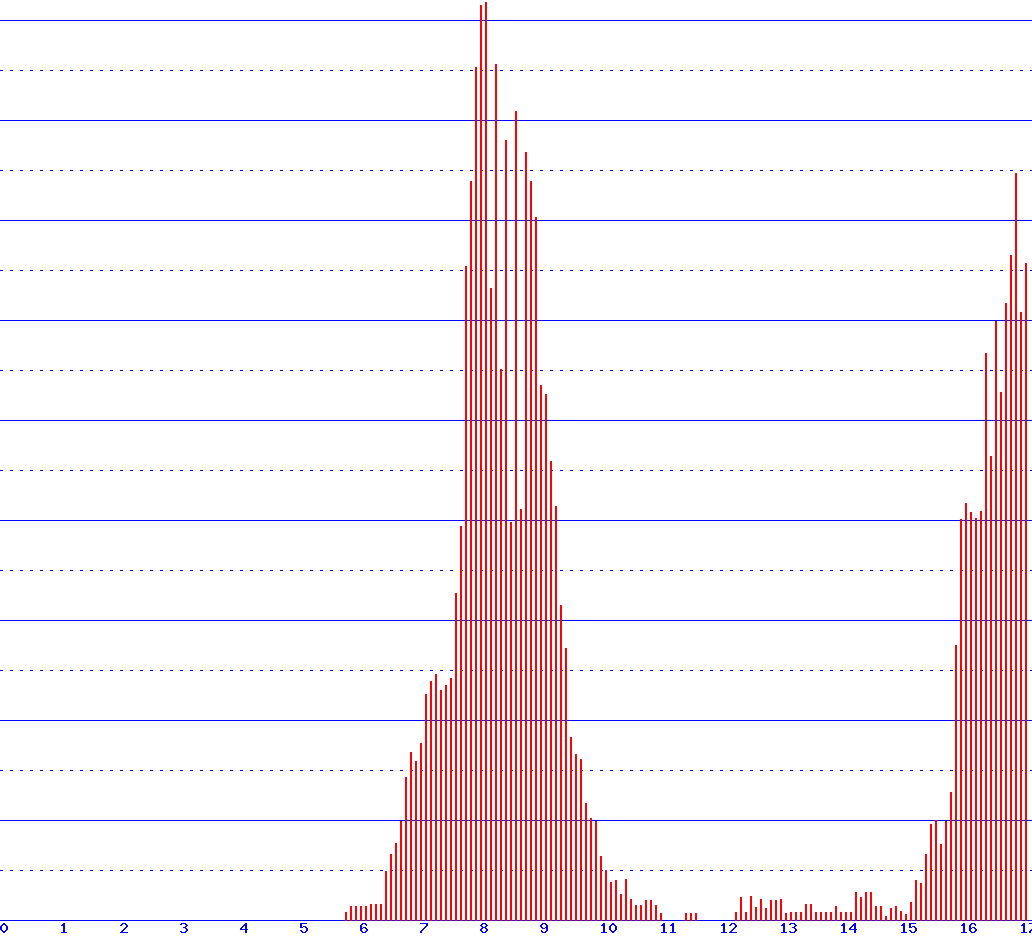The width and height of the screenshot is (1032, 940).
Task: Click the x-axis label "10"
Action: [608, 929]
